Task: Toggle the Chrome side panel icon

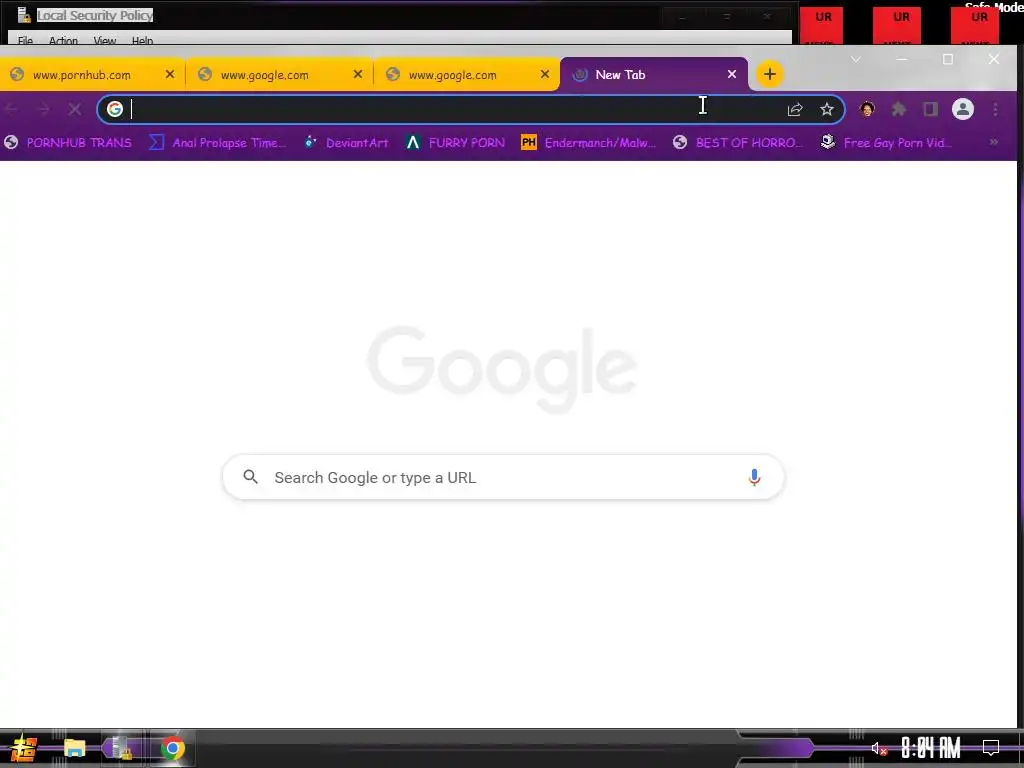Action: 931,109
